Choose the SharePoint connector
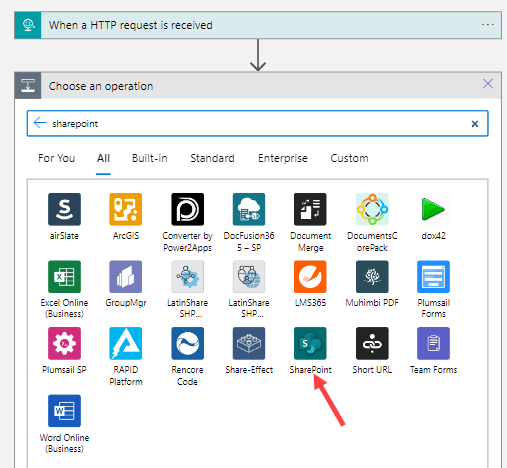The width and height of the screenshot is (507, 468). [310, 343]
